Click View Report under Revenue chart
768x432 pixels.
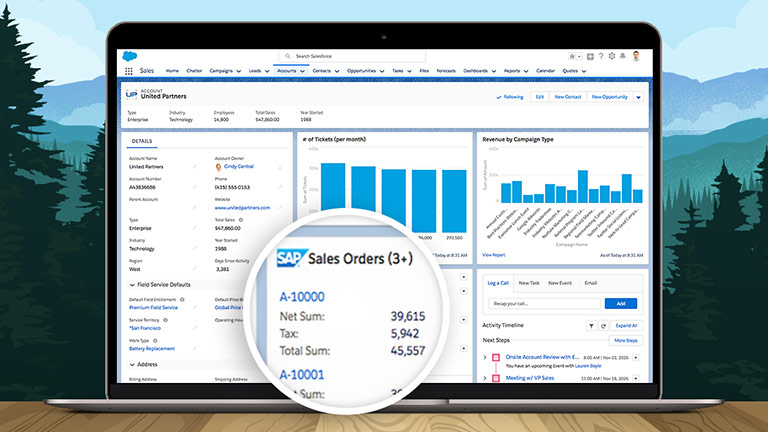coord(493,255)
